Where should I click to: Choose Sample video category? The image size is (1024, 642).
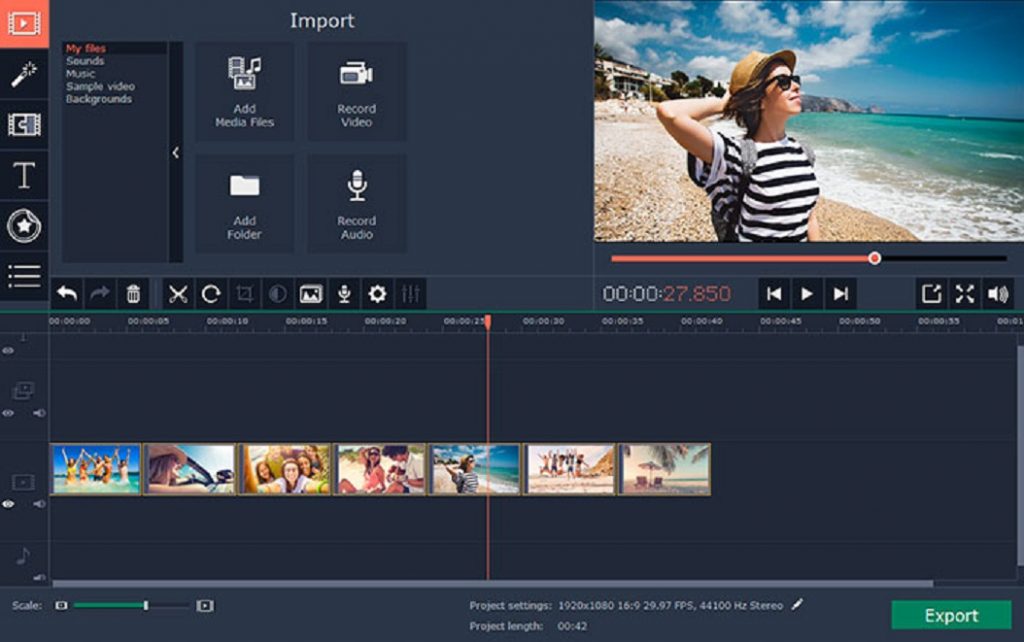tap(100, 87)
